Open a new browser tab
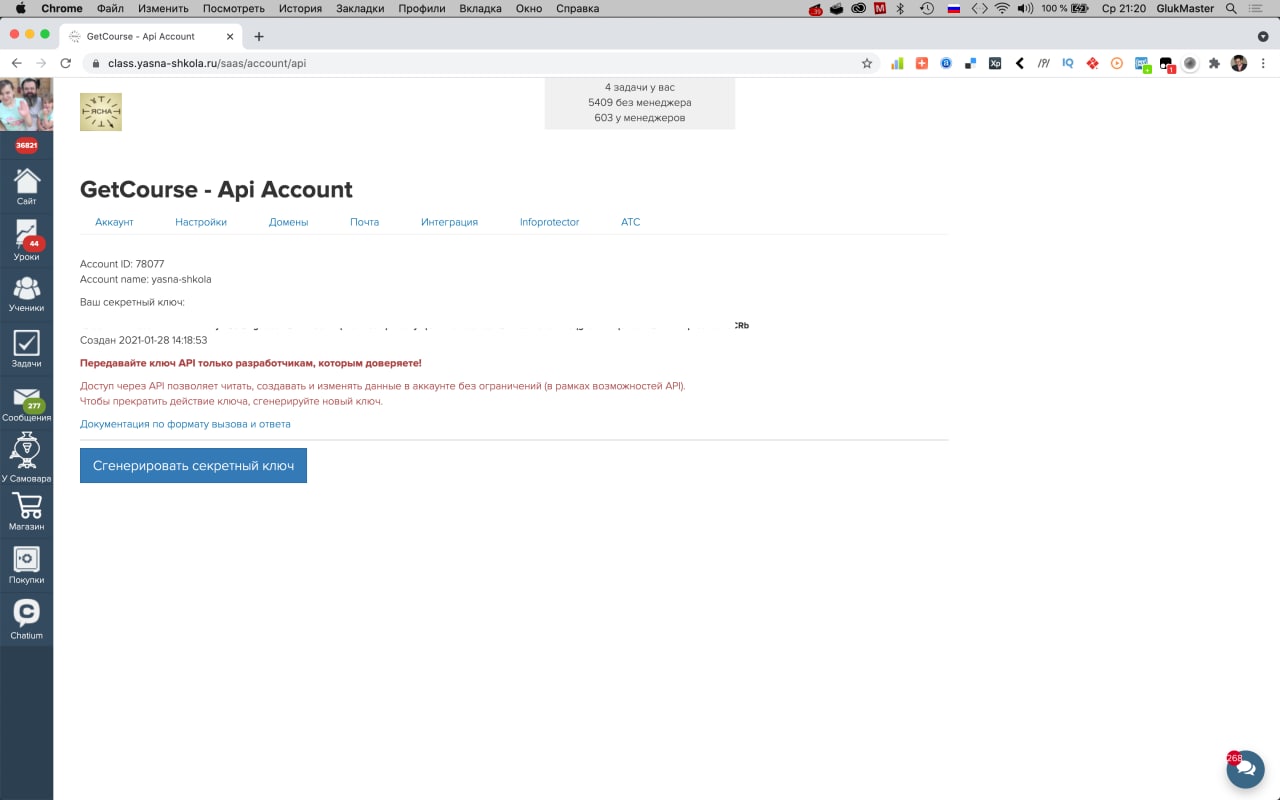This screenshot has width=1280, height=800. click(259, 36)
